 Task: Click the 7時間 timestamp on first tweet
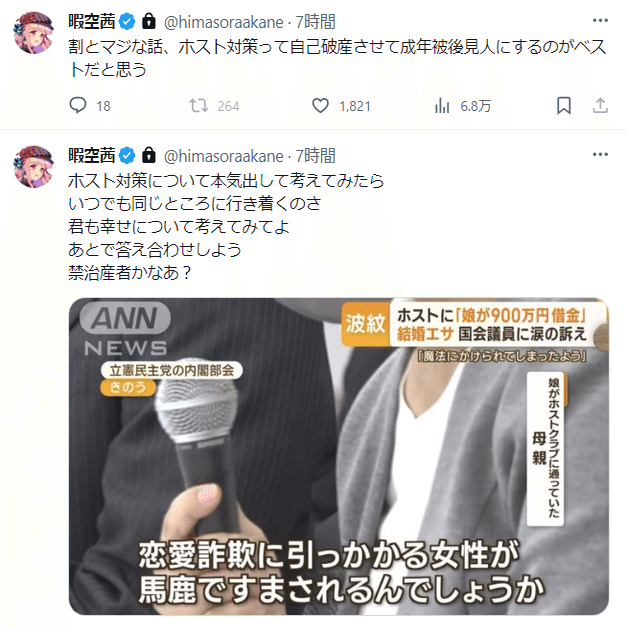tap(315, 22)
